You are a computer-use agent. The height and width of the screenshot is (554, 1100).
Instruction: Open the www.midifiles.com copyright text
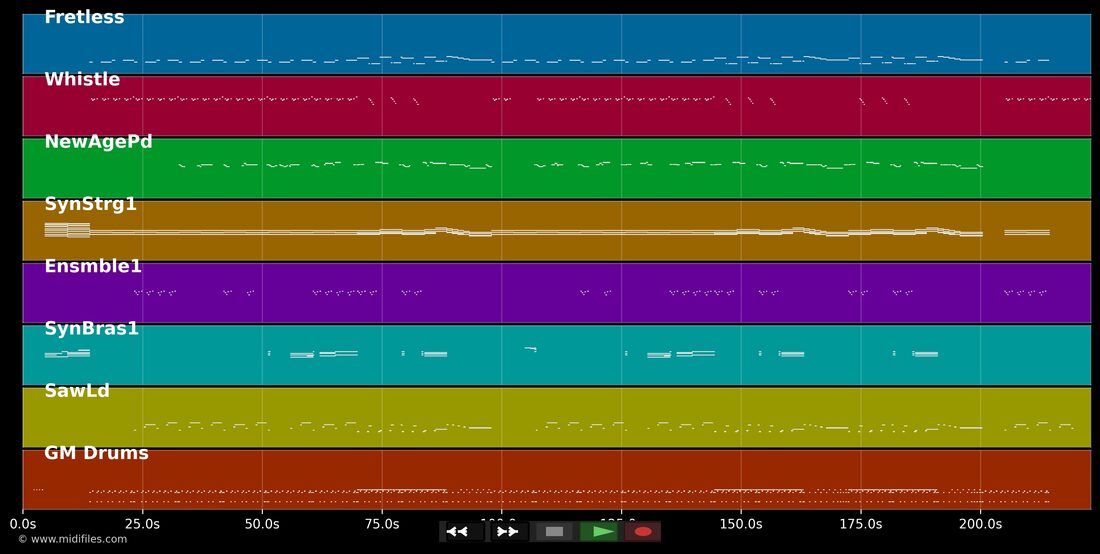[72, 539]
